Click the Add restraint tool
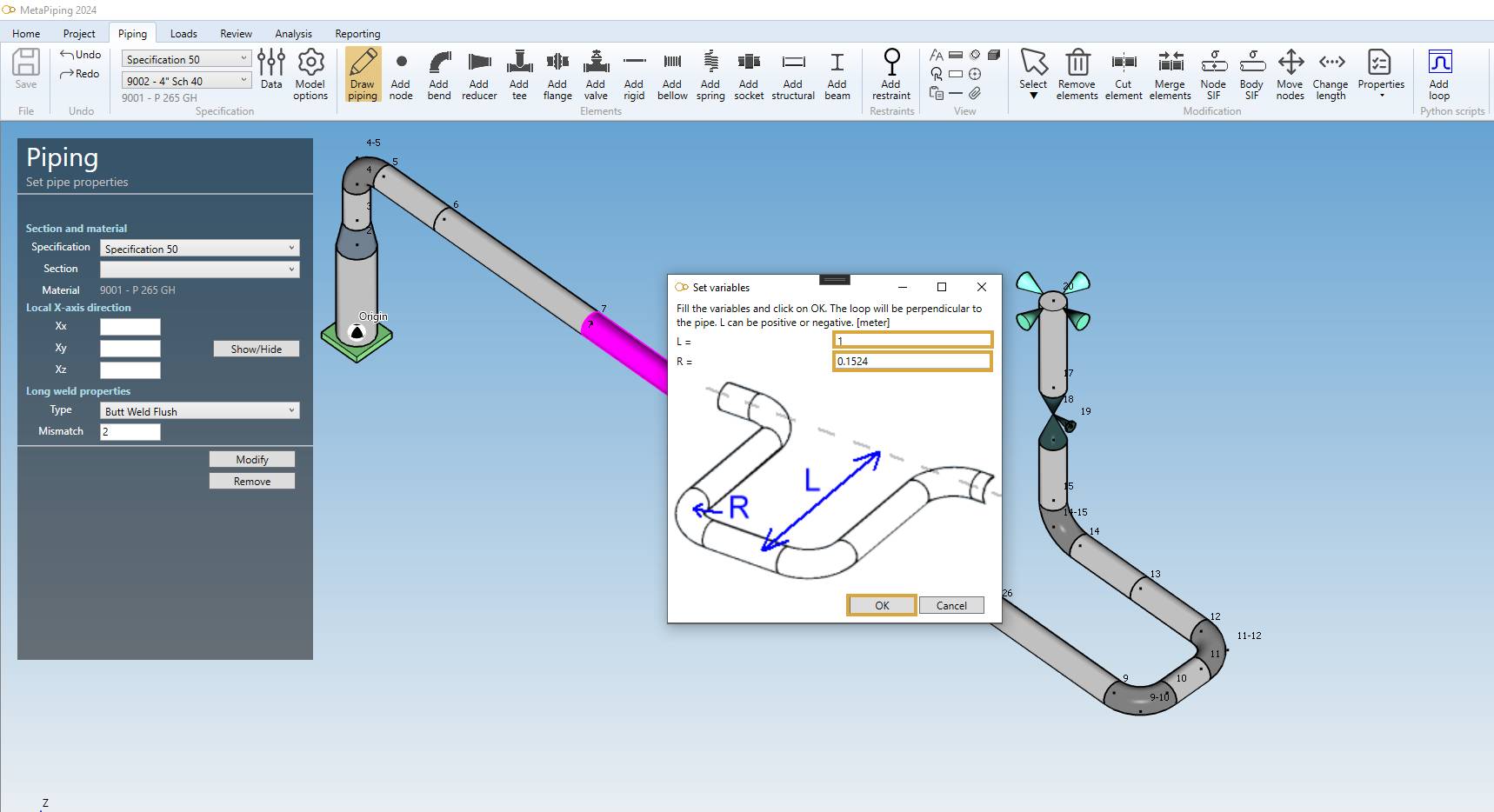This screenshot has height=812, width=1494. point(891,74)
